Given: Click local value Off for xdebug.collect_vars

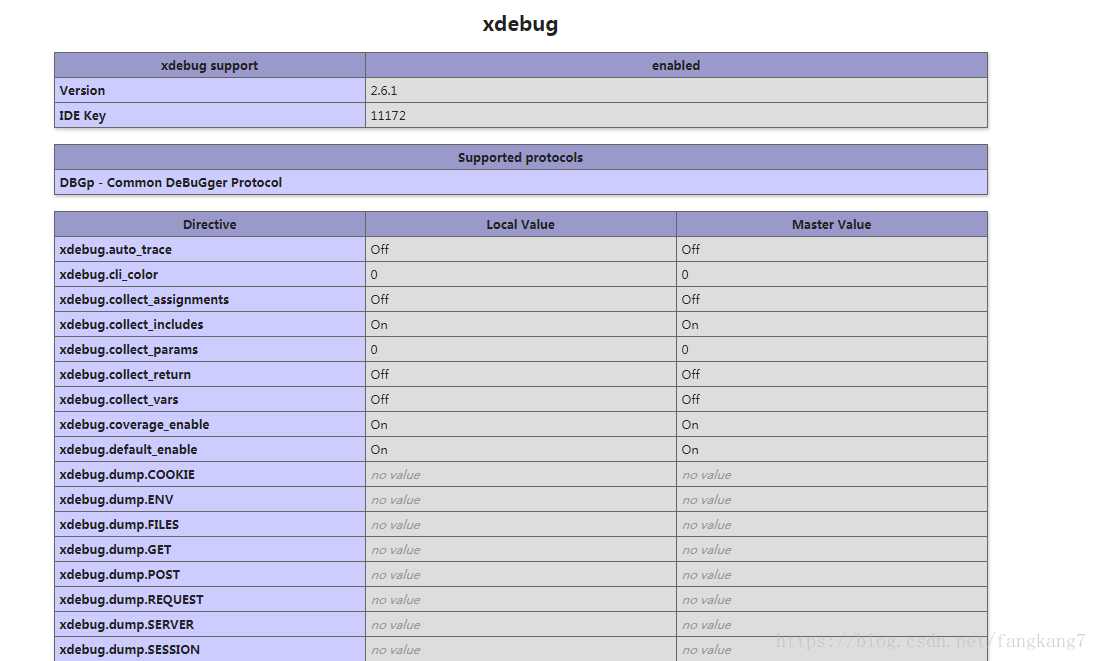Looking at the screenshot, I should point(521,399).
